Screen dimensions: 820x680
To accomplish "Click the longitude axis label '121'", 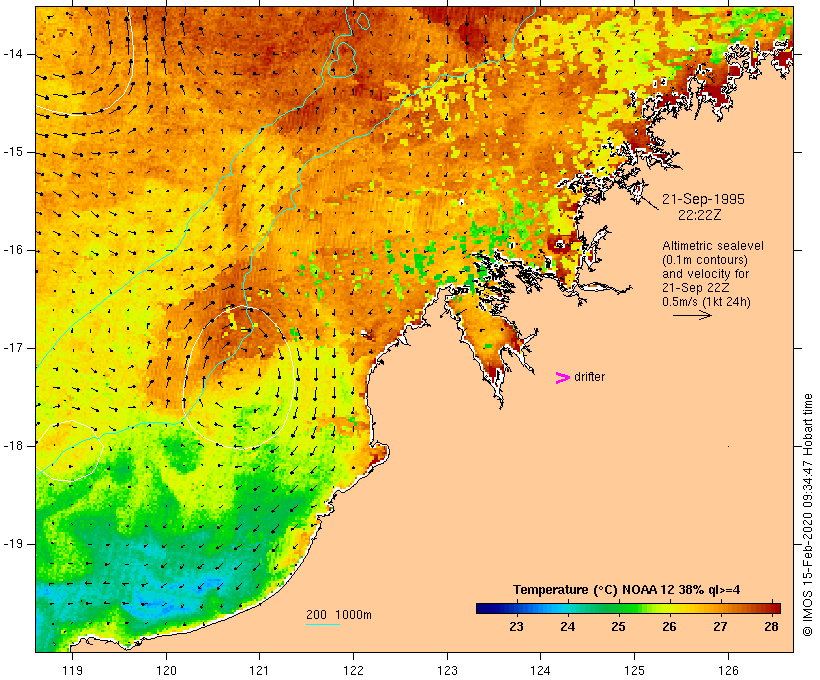I will [x=259, y=671].
